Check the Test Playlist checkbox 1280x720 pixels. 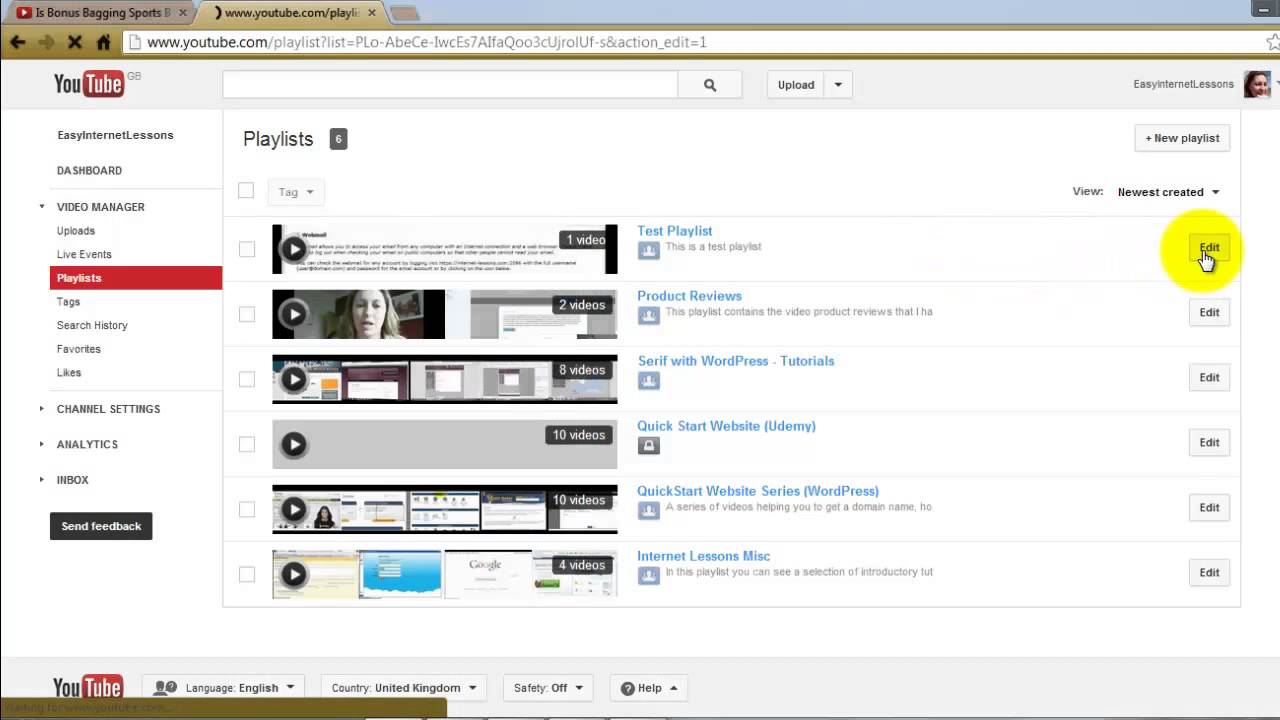(247, 249)
